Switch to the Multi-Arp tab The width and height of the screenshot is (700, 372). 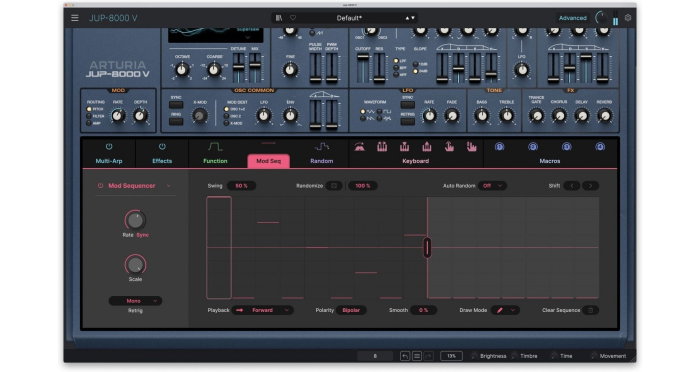(x=109, y=161)
